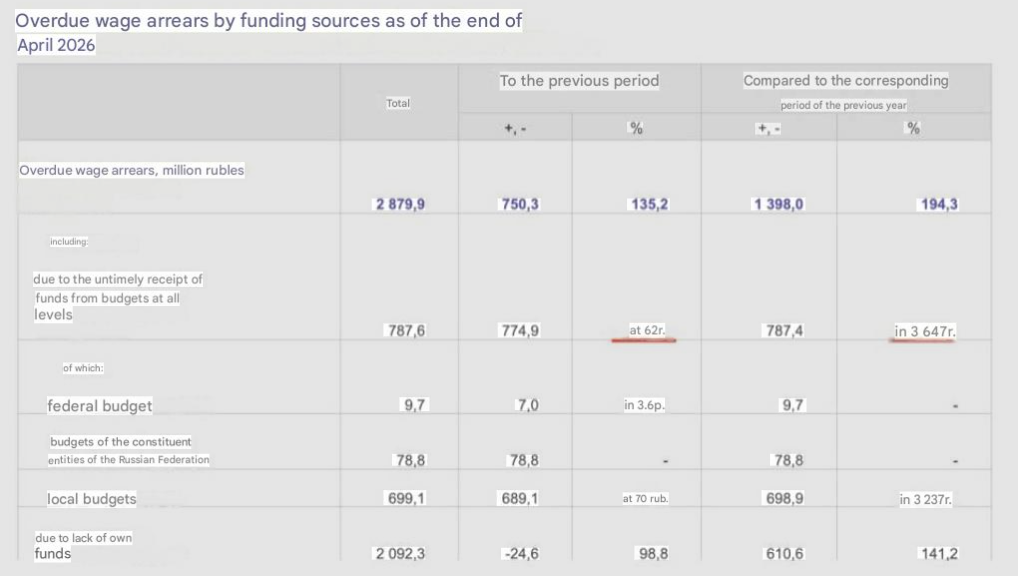Select the 'federal budget' row label
This screenshot has width=1018, height=576.
(99, 406)
